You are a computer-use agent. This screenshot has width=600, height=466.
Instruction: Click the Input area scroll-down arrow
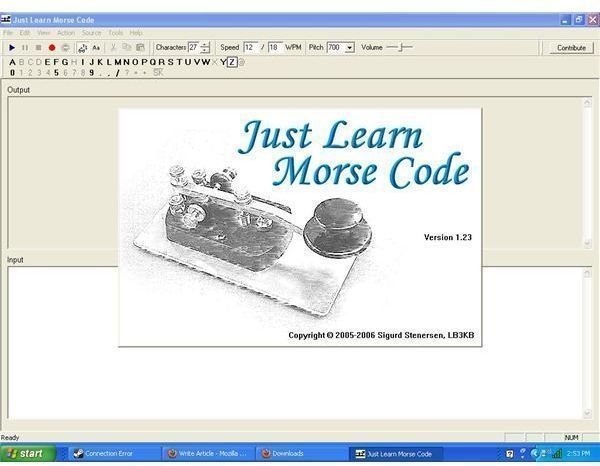click(x=587, y=413)
